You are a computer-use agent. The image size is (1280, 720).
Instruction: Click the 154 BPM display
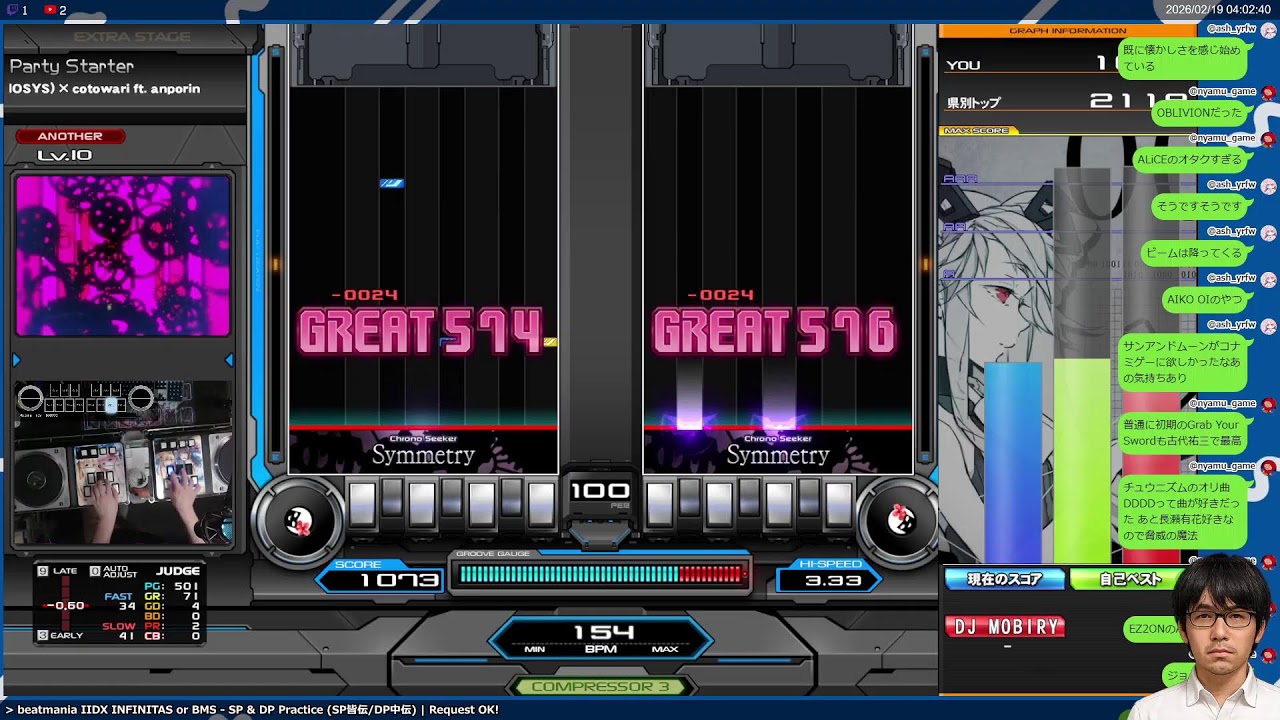[603, 638]
